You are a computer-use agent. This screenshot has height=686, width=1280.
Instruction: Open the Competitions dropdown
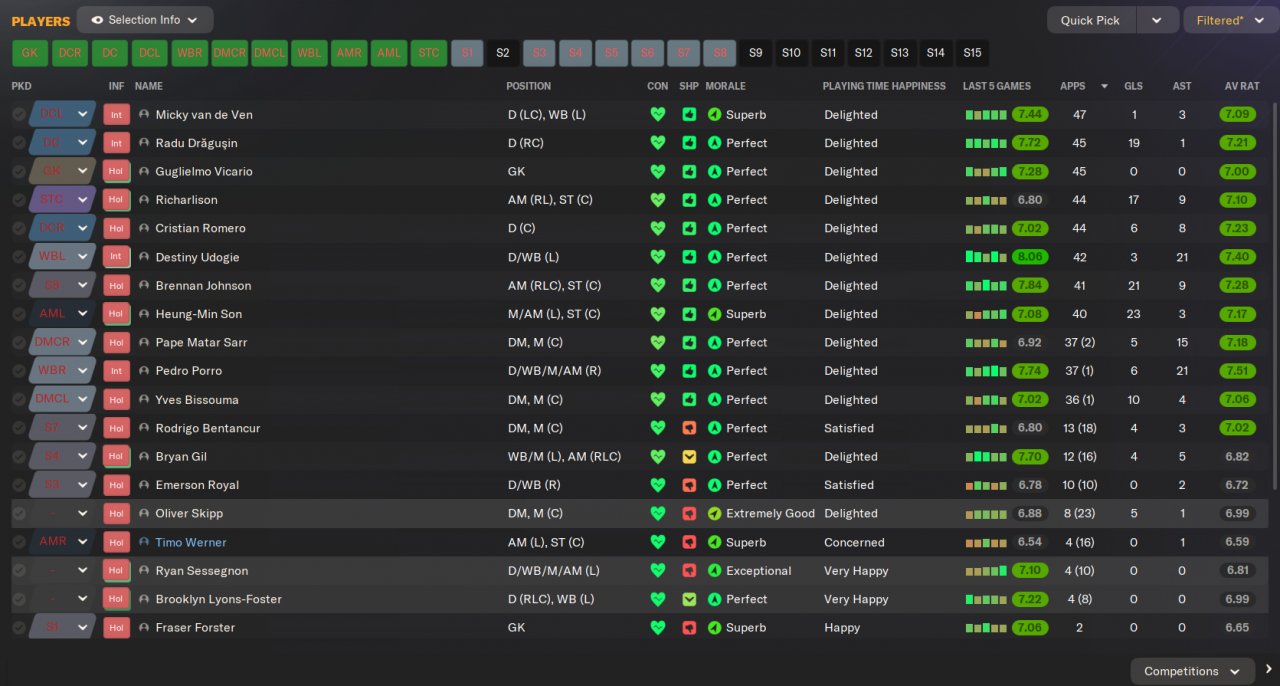1192,671
